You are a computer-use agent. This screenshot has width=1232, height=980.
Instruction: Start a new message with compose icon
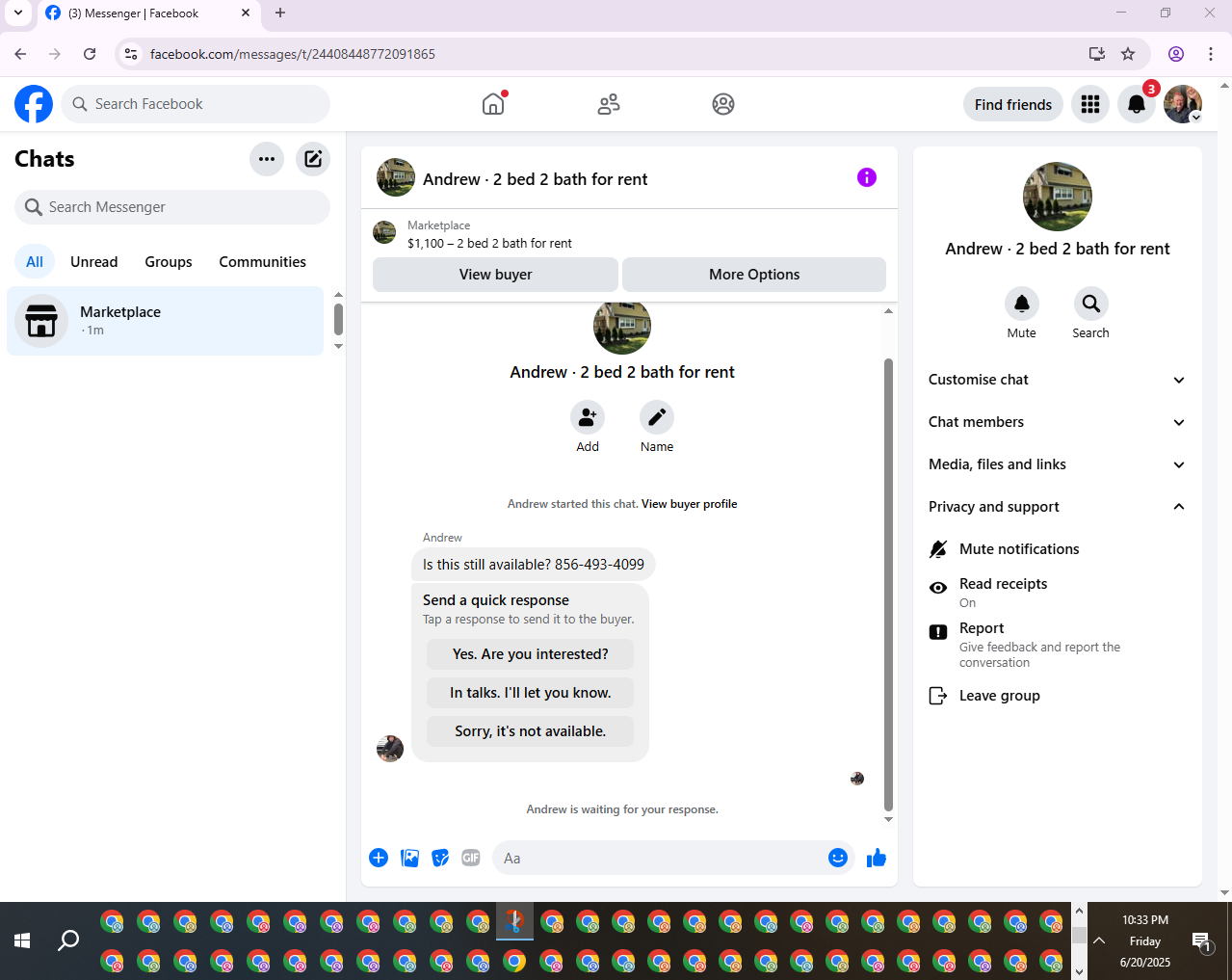(x=313, y=159)
